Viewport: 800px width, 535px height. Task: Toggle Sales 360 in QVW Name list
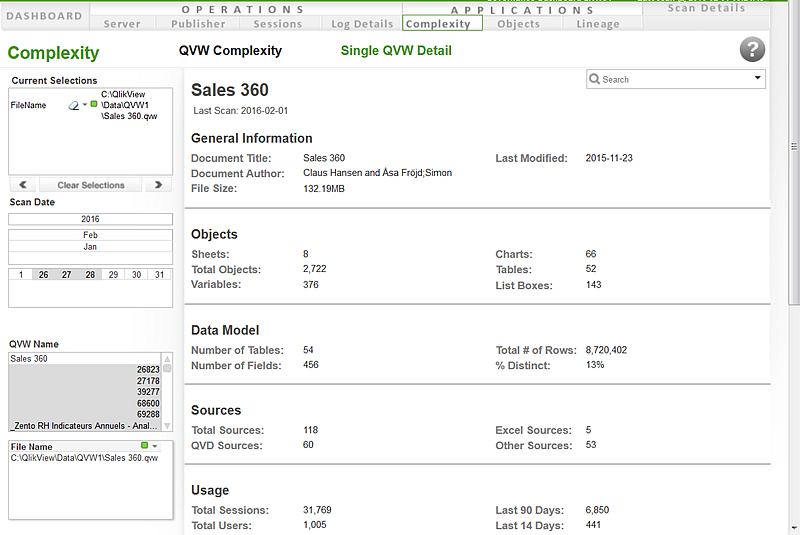pyautogui.click(x=30, y=358)
